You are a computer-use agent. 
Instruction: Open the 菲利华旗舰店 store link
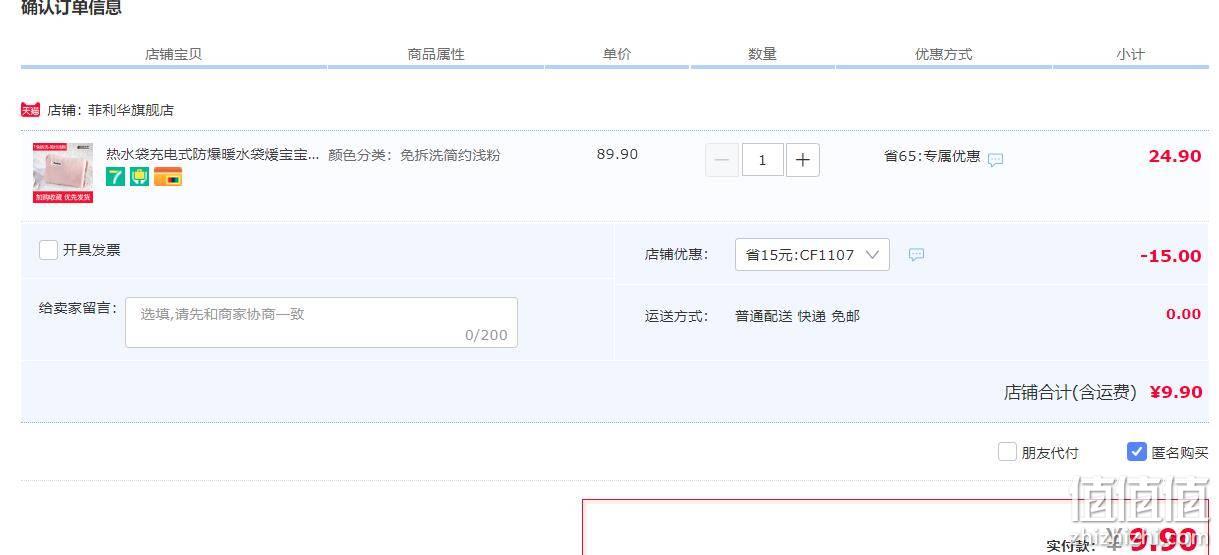pos(131,110)
